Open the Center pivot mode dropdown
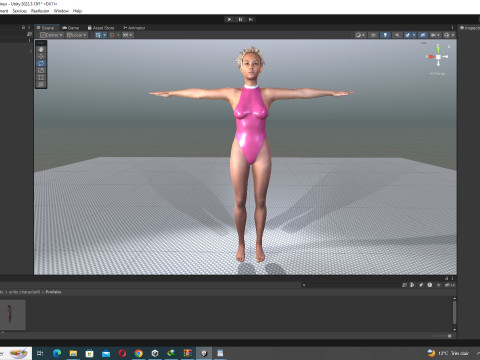This screenshot has width=480, height=360. pos(51,35)
